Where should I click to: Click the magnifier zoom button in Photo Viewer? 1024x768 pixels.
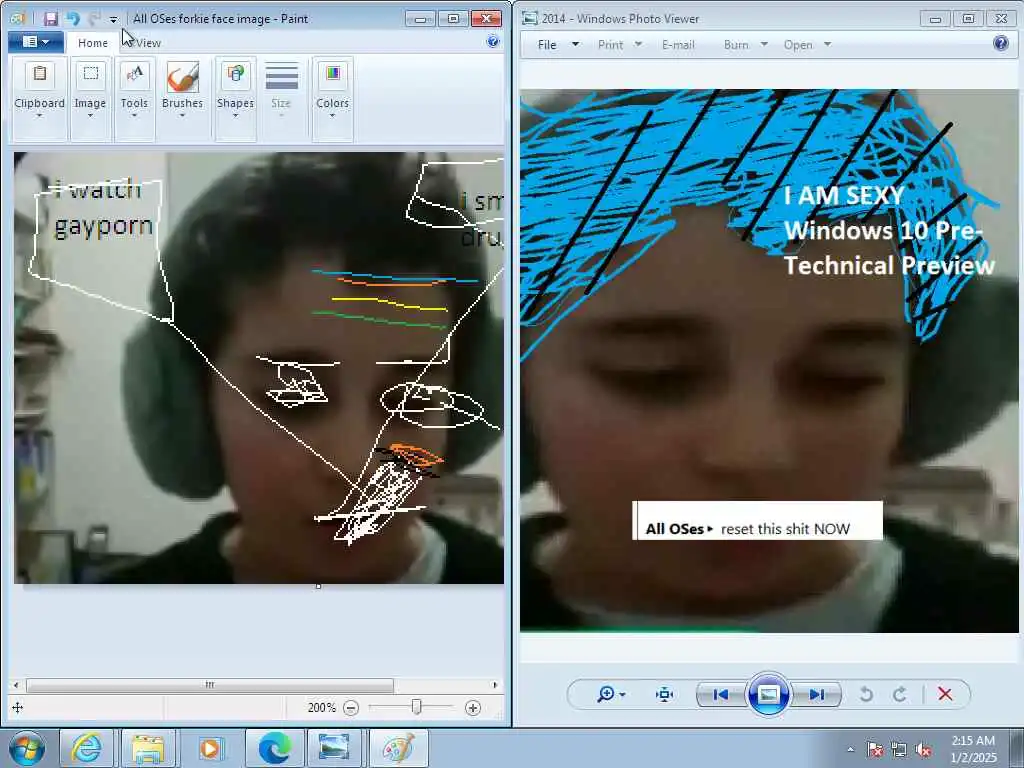(605, 694)
